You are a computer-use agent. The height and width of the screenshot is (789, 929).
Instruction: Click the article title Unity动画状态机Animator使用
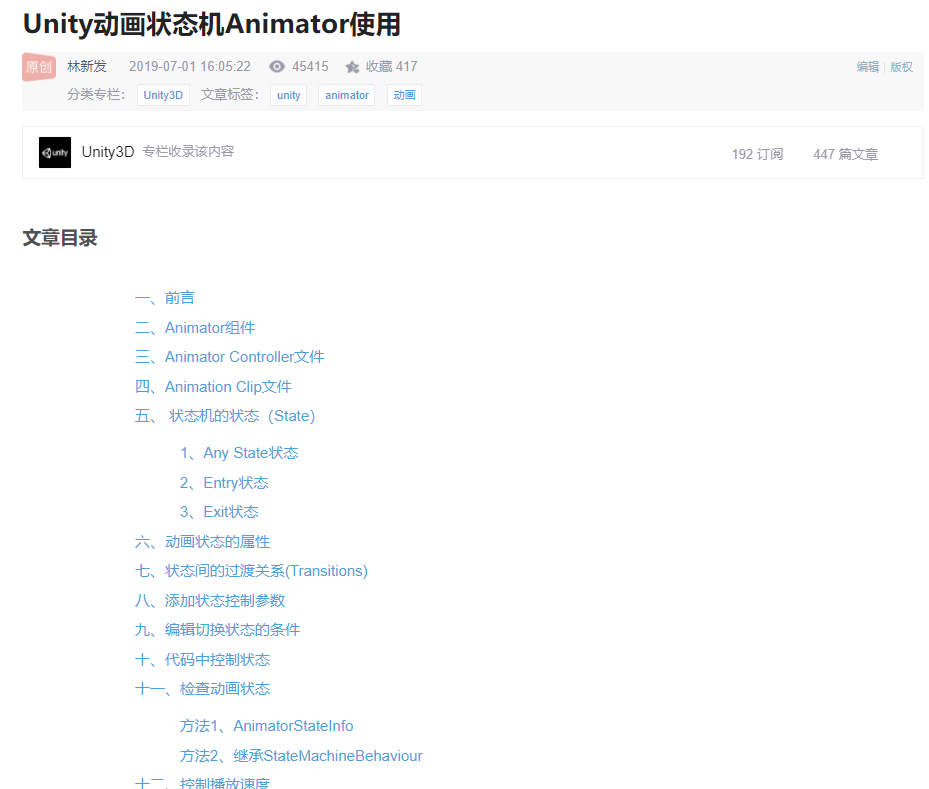pyautogui.click(x=212, y=24)
